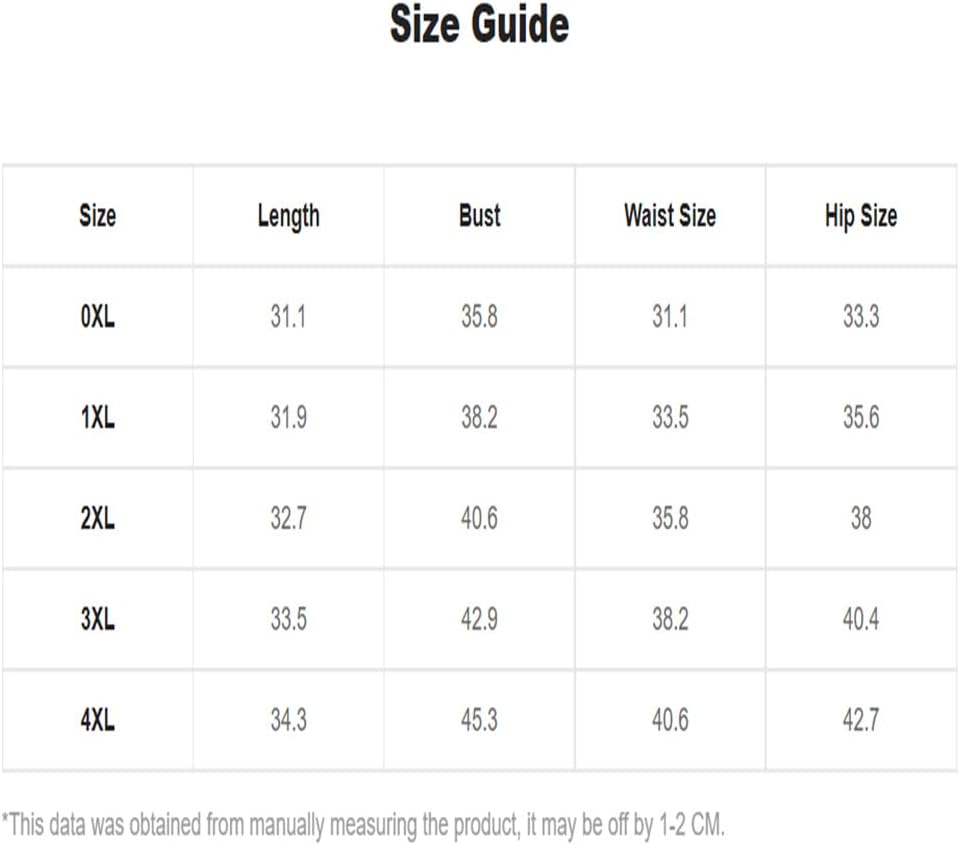Viewport: 960px width, 845px height.
Task: Select the 0XL hip value 33.3
Action: 861,317
